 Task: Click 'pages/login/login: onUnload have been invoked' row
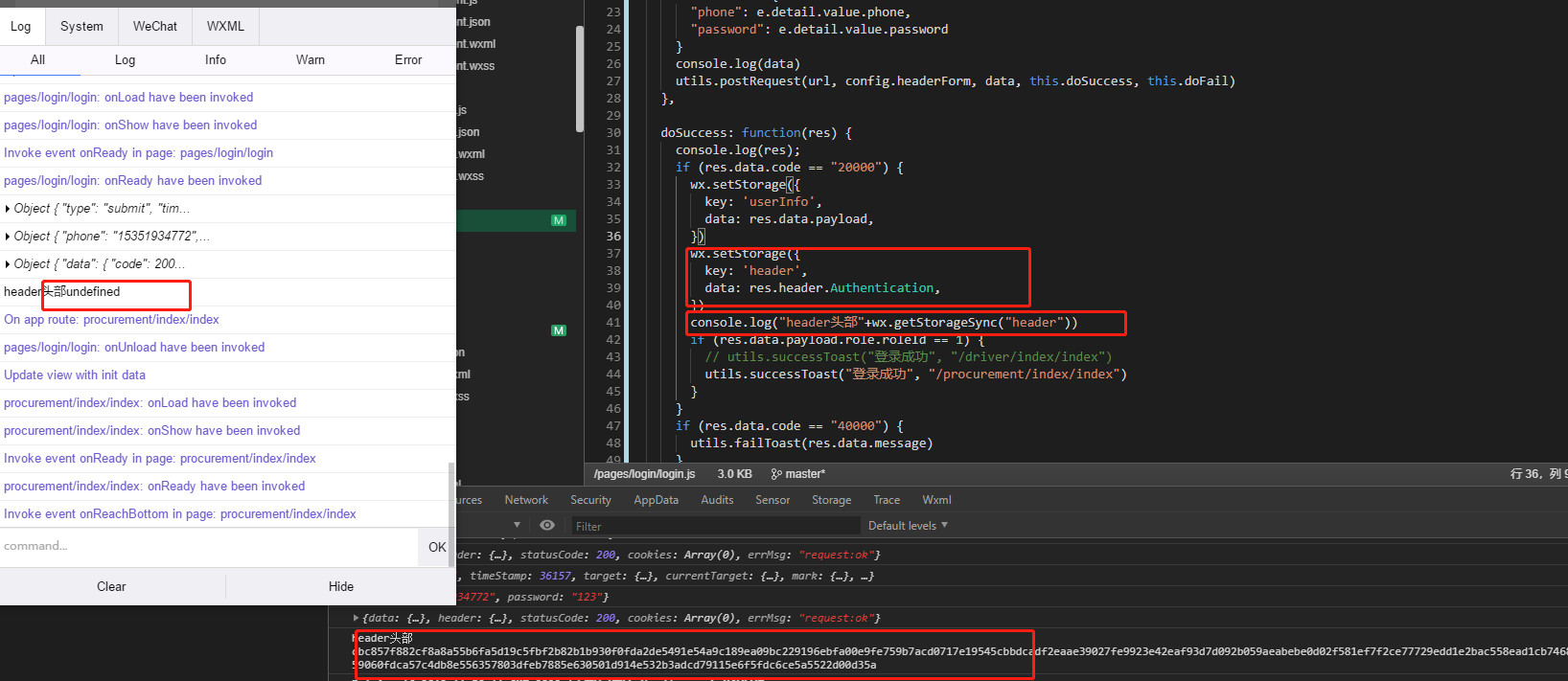pyautogui.click(x=227, y=347)
